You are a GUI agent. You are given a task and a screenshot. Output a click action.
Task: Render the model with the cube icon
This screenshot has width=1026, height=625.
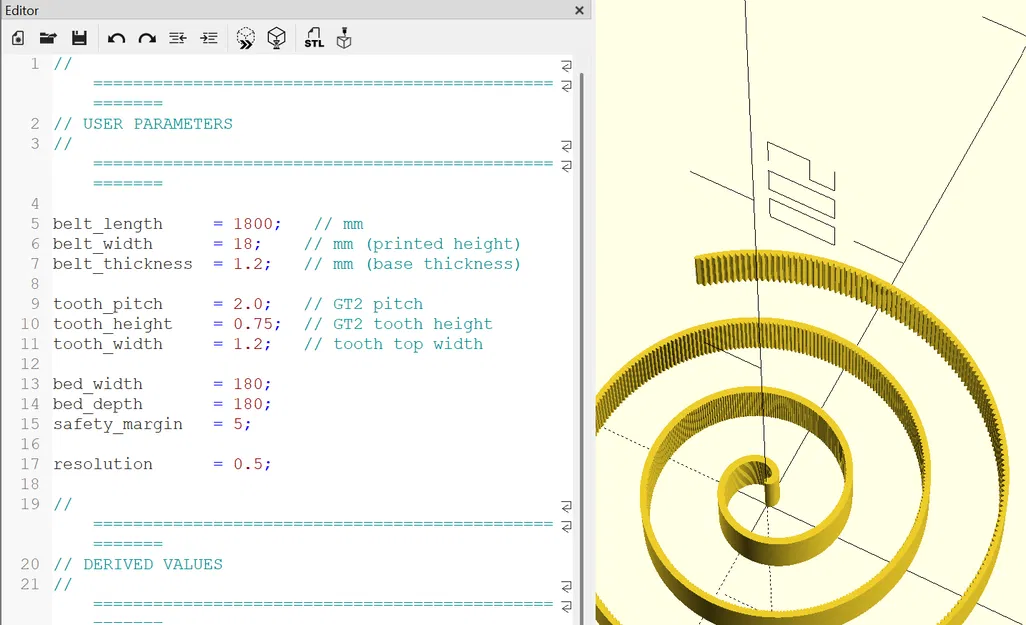pyautogui.click(x=277, y=38)
